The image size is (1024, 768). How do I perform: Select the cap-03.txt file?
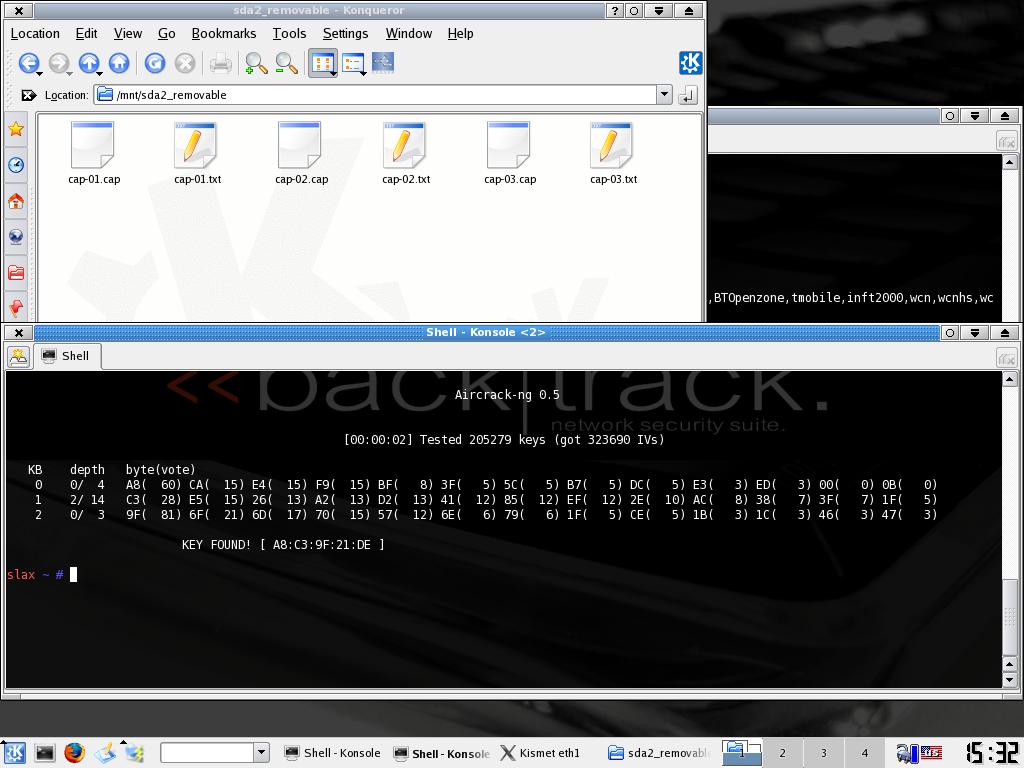pos(613,153)
